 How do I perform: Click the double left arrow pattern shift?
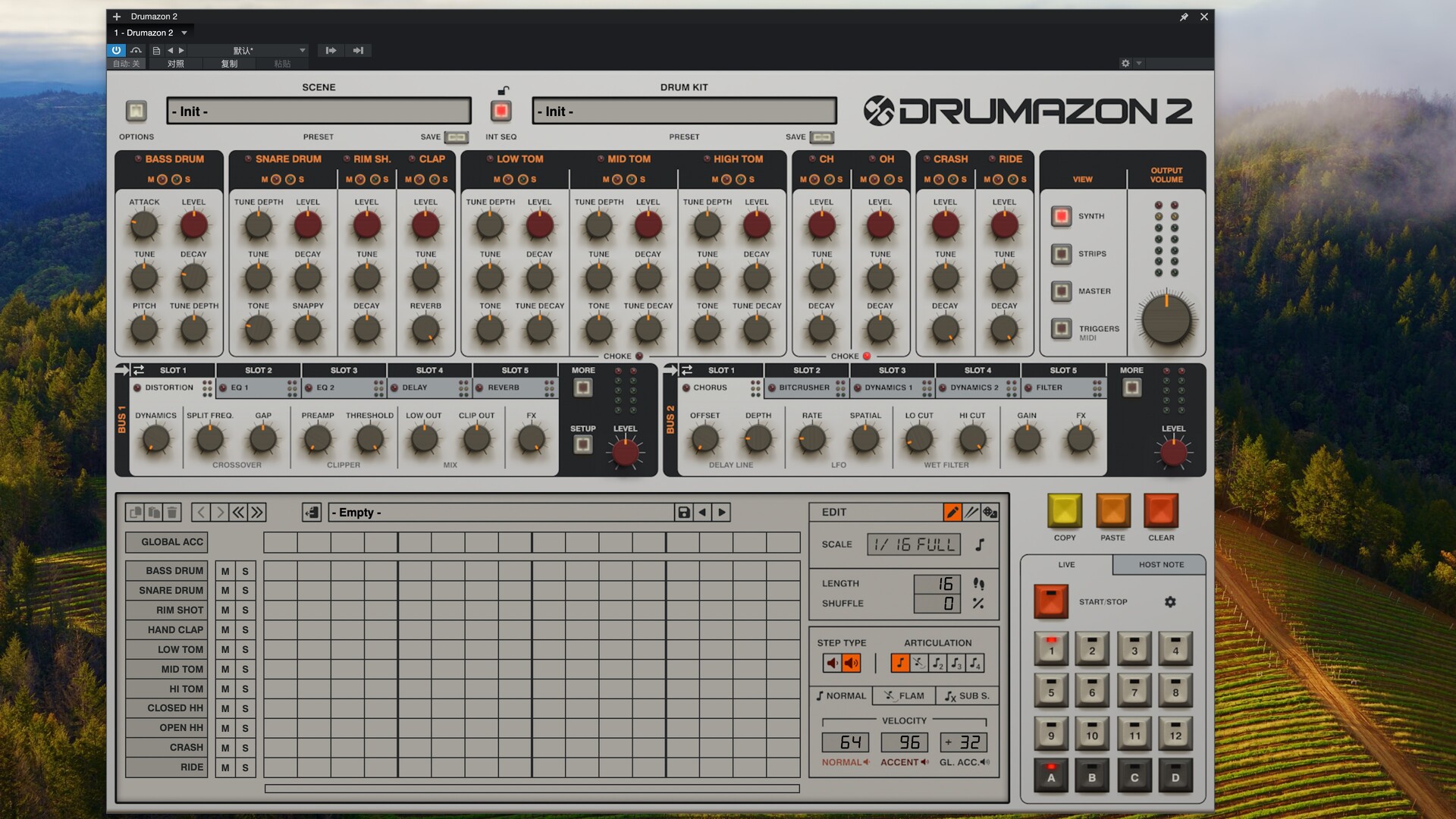[x=238, y=513]
